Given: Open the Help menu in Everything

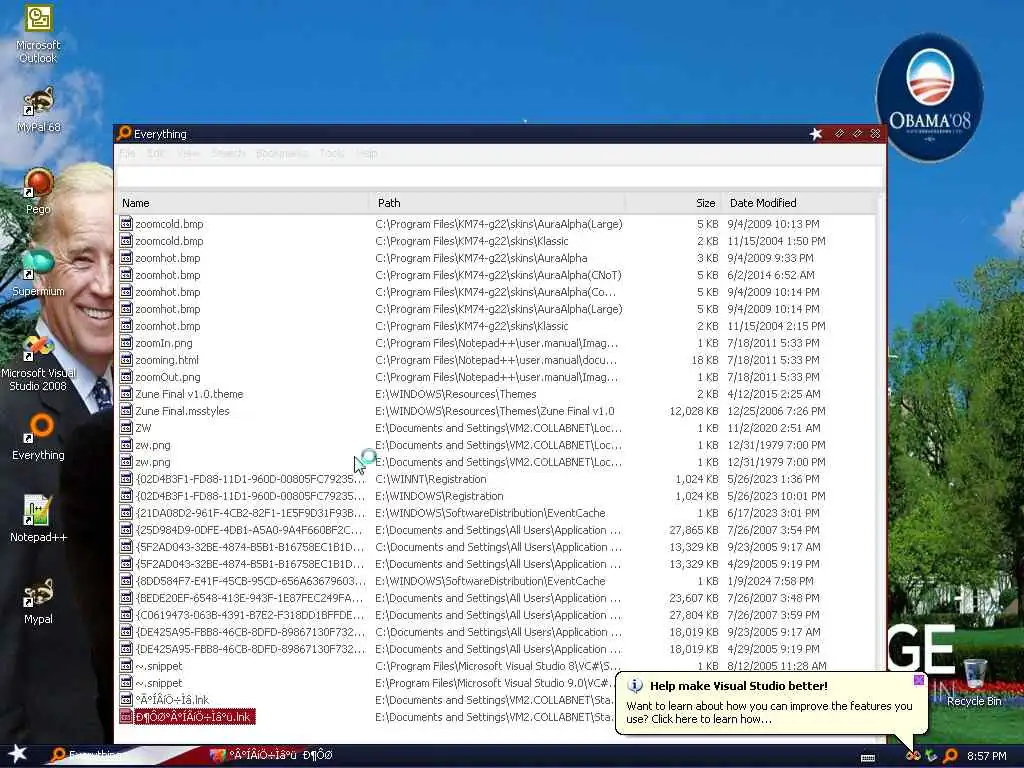Looking at the screenshot, I should (367, 153).
